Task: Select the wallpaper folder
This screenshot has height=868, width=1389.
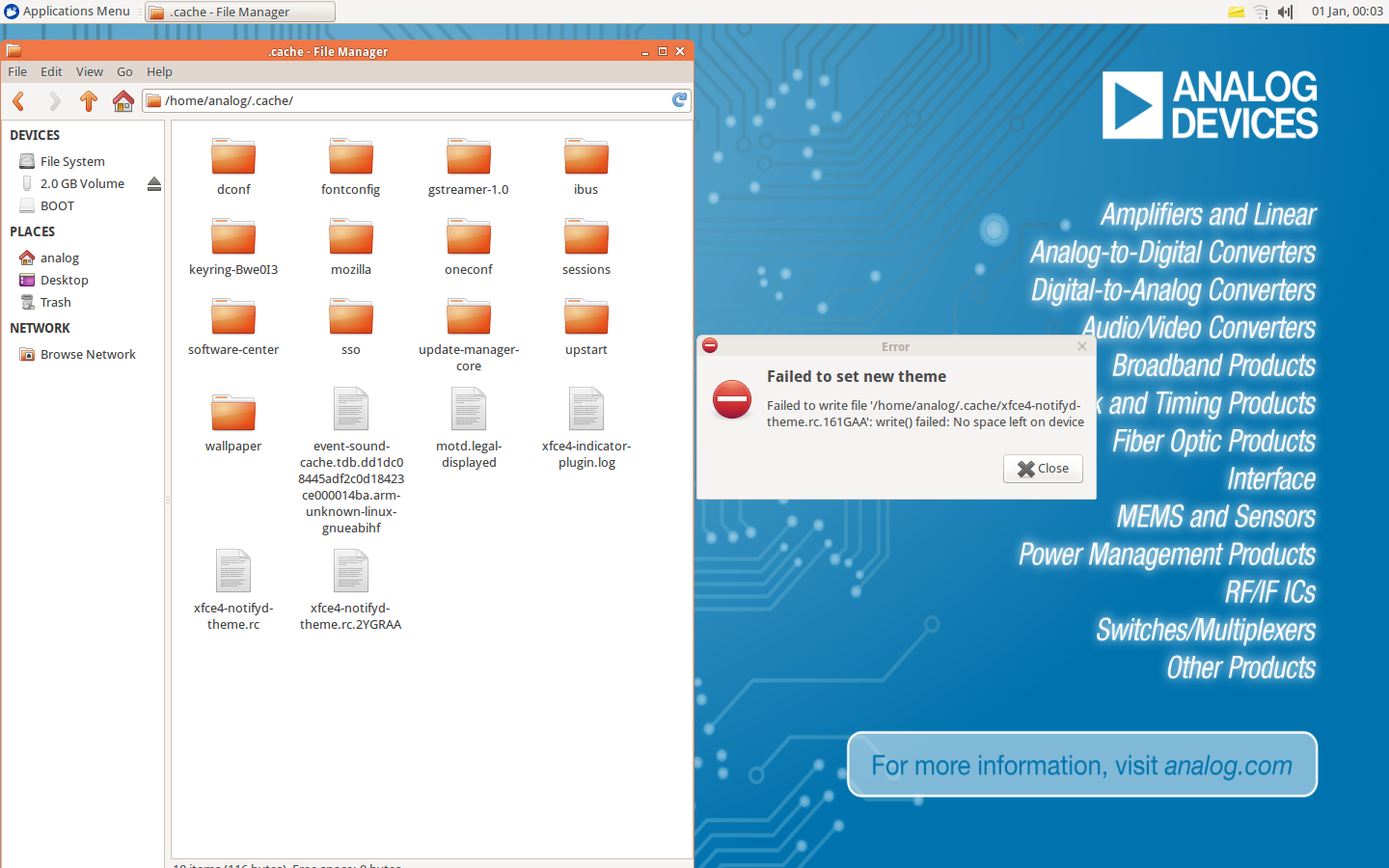Action: coord(233,422)
